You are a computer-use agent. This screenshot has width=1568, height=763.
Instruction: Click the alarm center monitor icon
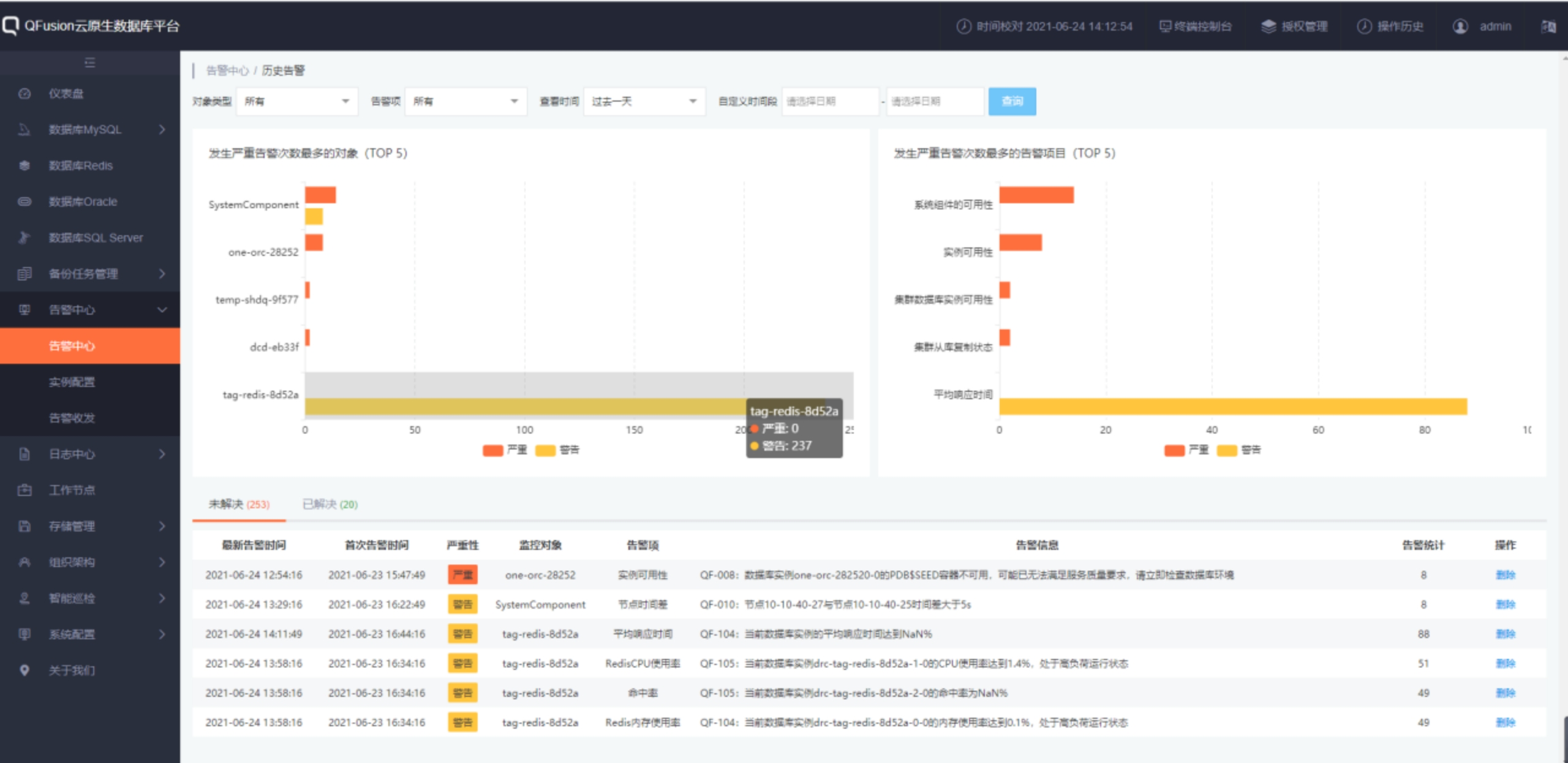pos(24,310)
